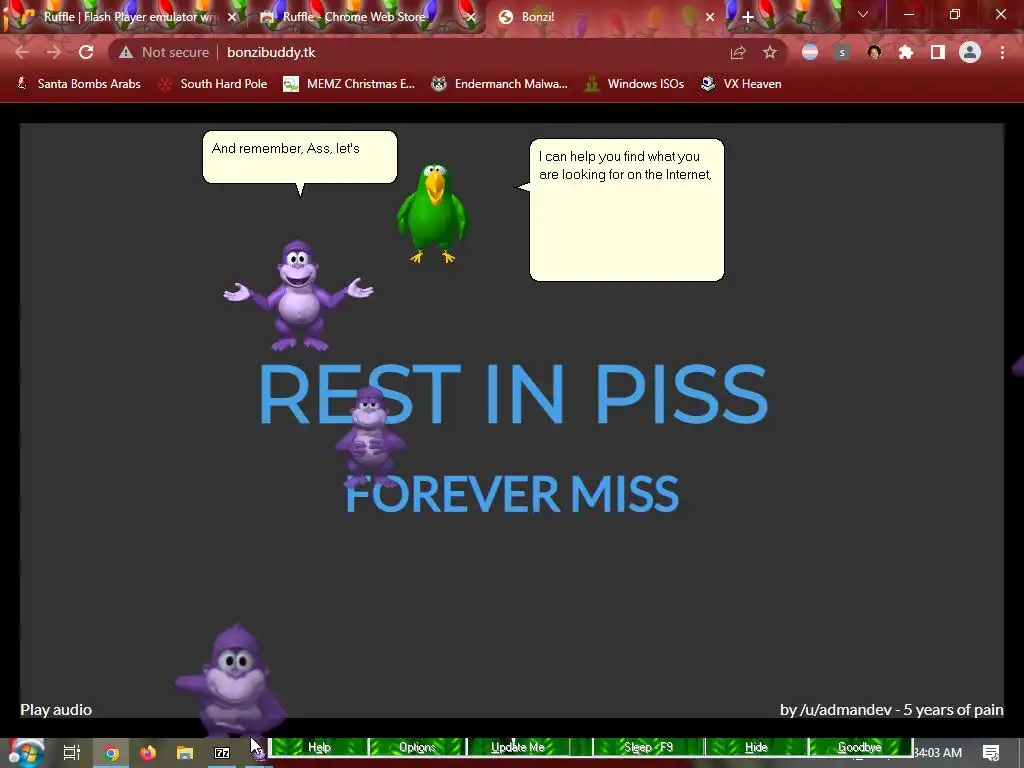Expand the tab search chevron

(863, 14)
